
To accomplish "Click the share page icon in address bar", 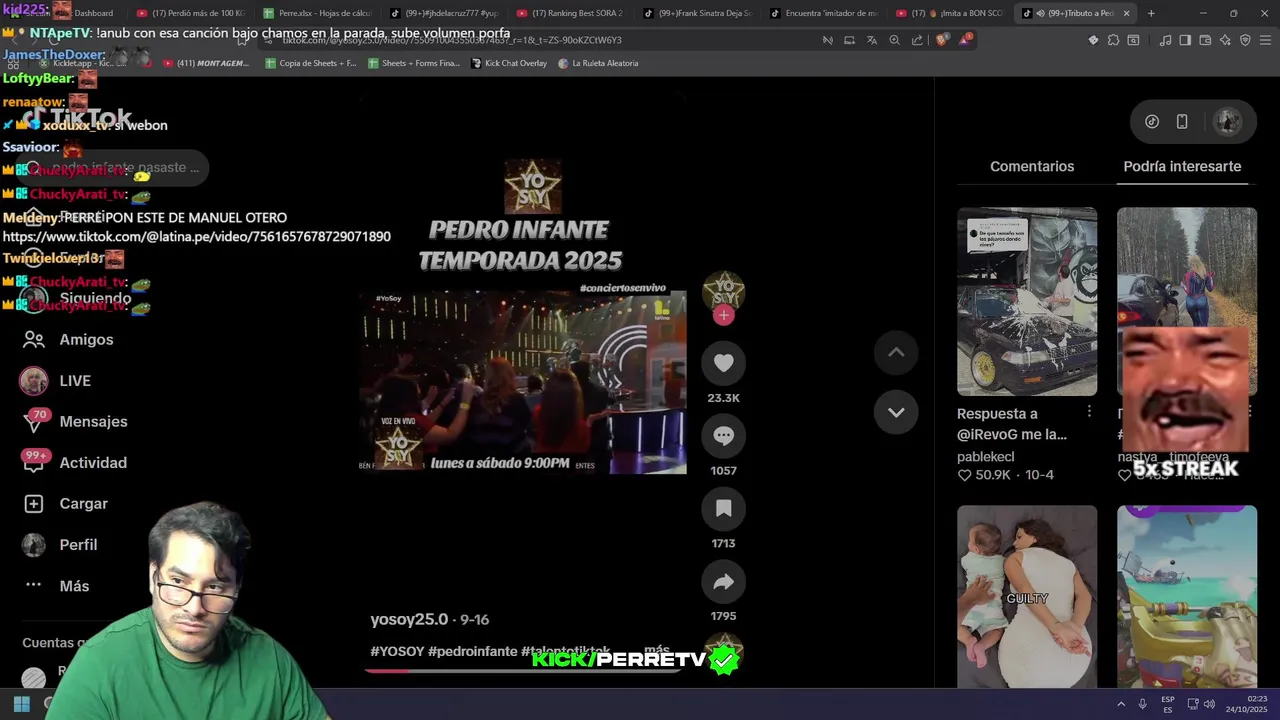I will pyautogui.click(x=917, y=40).
